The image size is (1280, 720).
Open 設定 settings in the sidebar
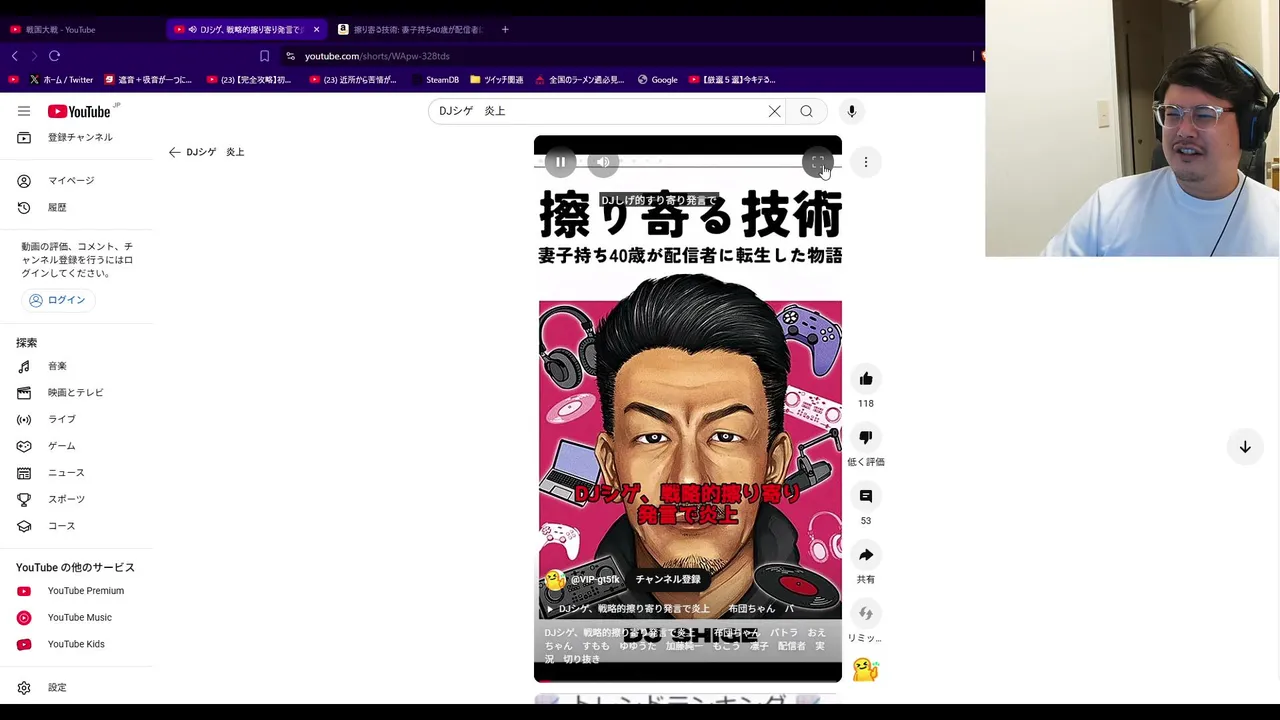pos(76,688)
